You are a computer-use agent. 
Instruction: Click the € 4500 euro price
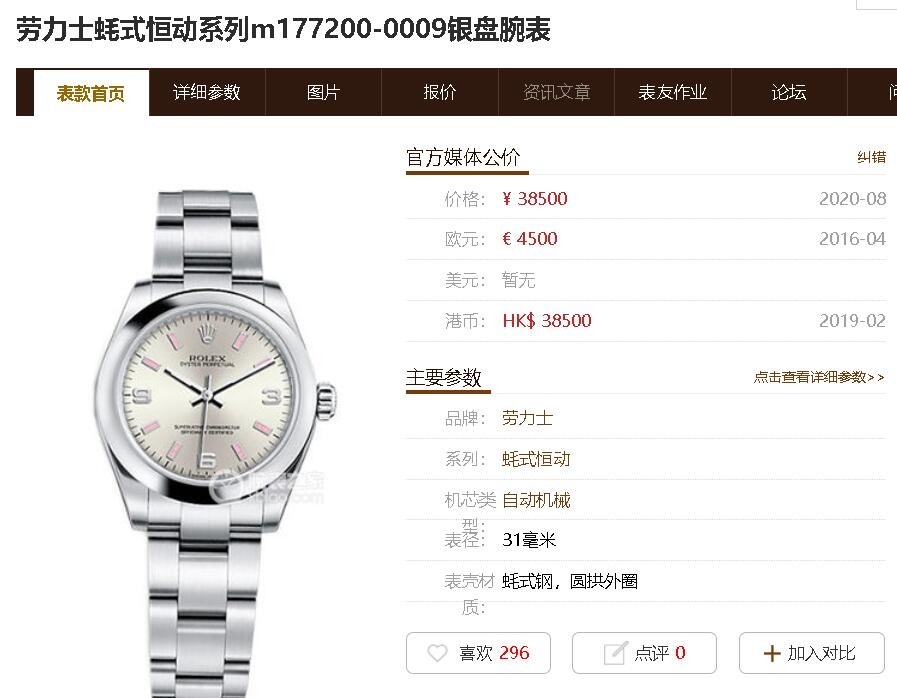pyautogui.click(x=530, y=239)
